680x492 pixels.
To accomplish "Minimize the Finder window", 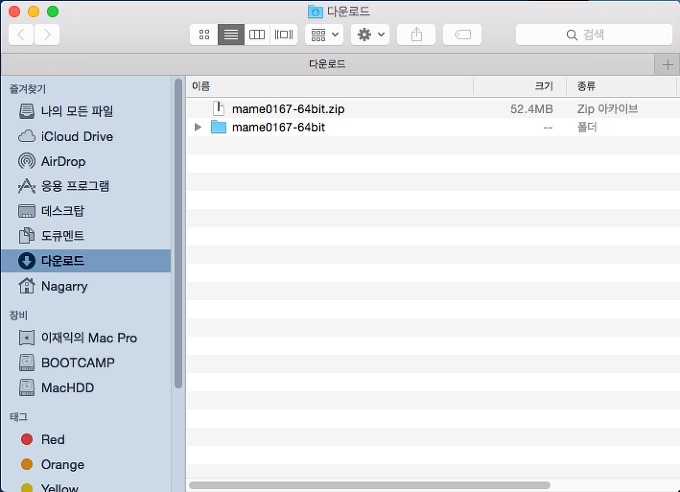I will point(33,11).
